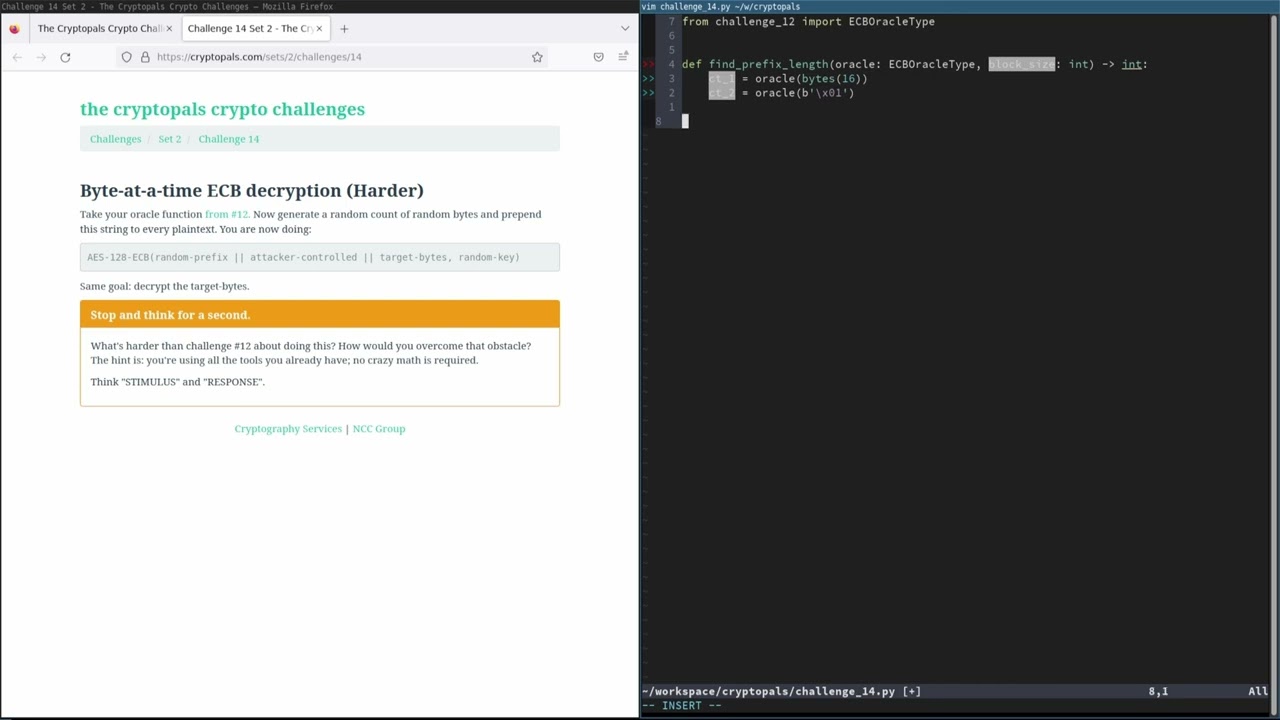Open the 'from #12' link
1280x720 pixels.
click(226, 214)
